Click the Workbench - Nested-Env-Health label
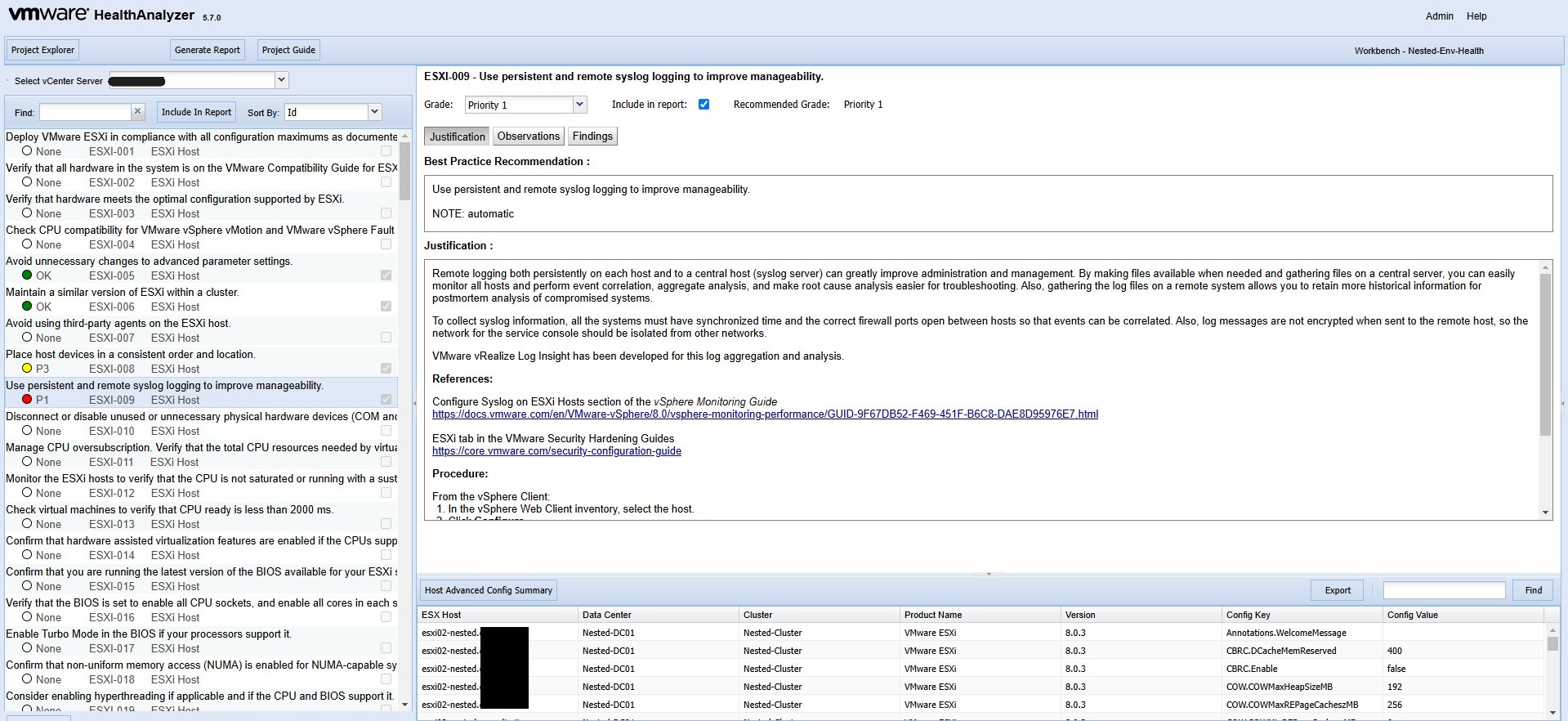Screen dimensions: 1568x721 (1418, 51)
